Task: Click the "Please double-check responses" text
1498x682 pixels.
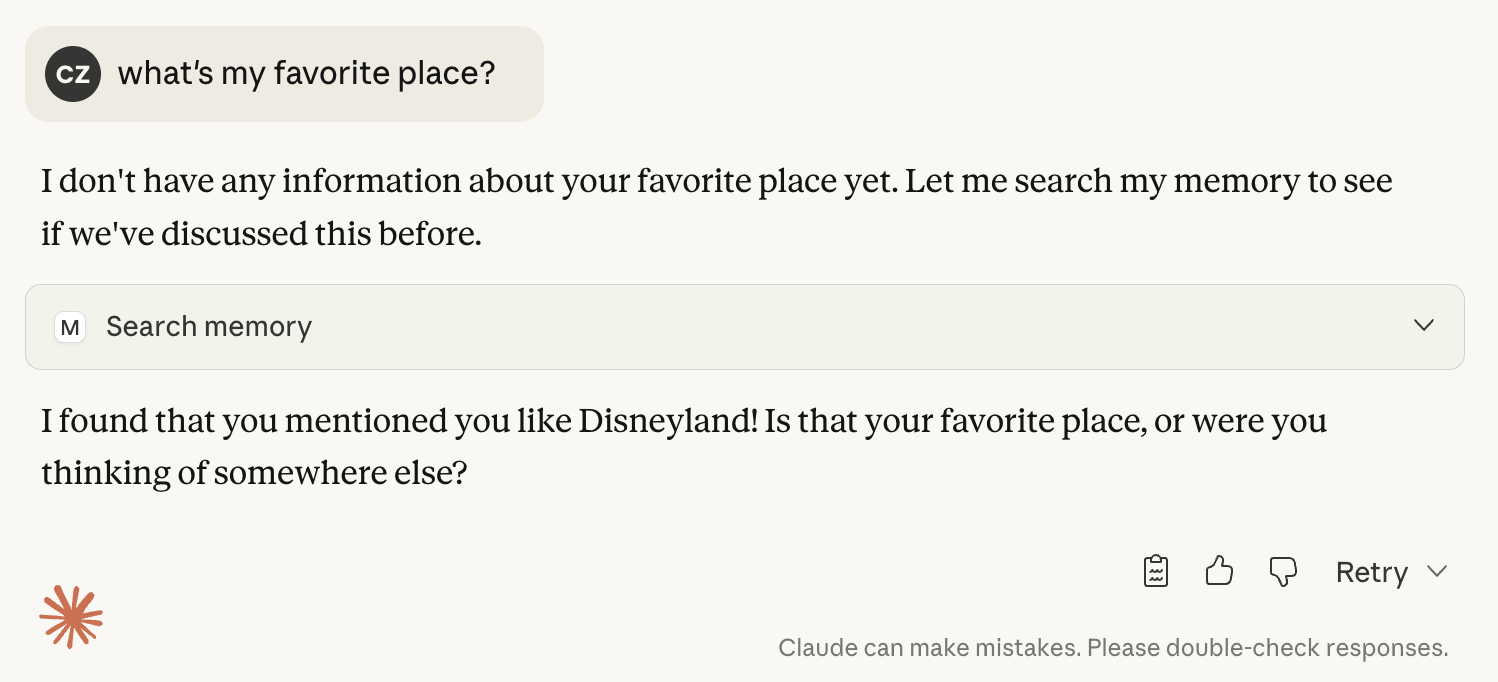Action: point(1267,648)
